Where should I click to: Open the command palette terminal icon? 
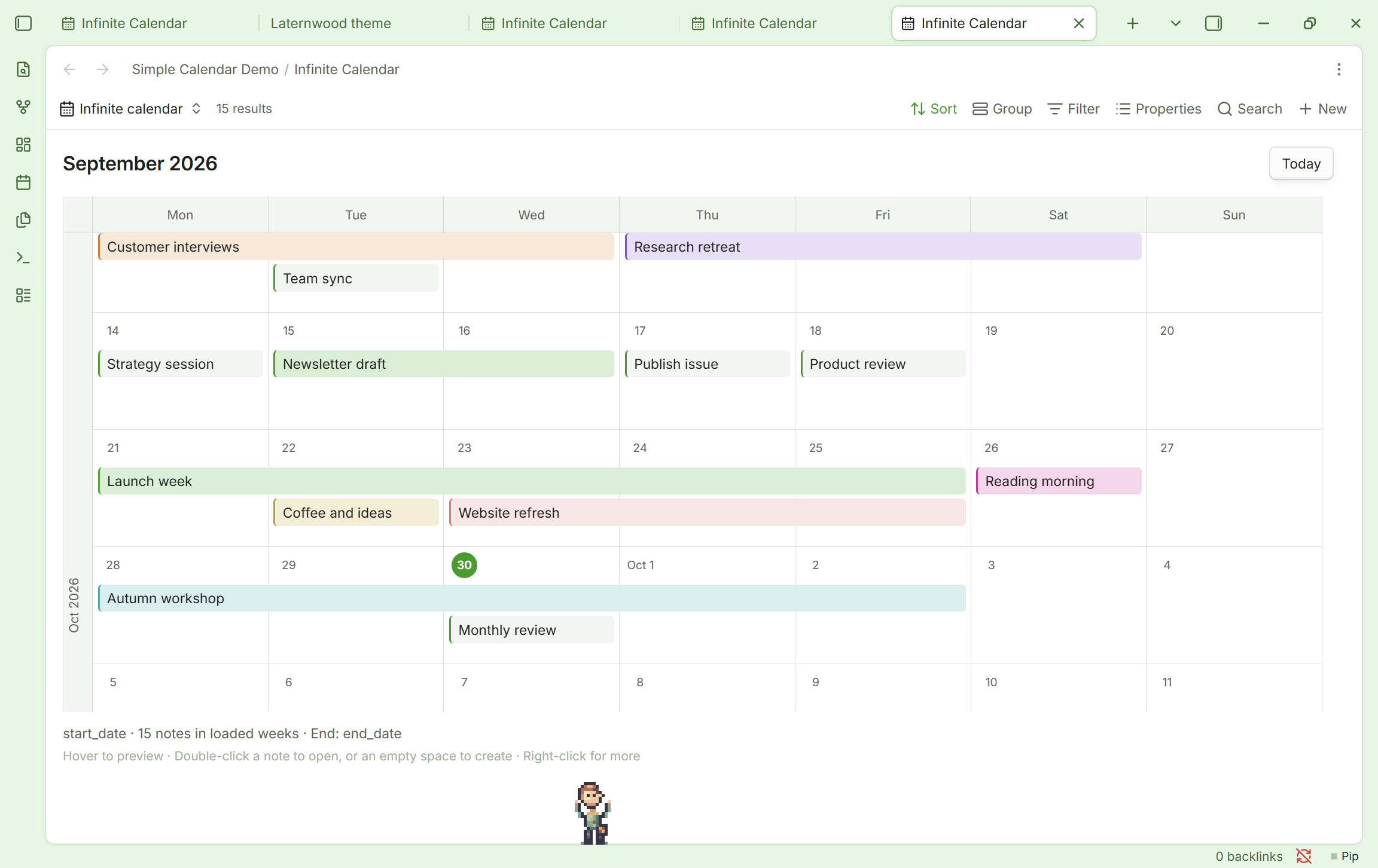tap(23, 258)
